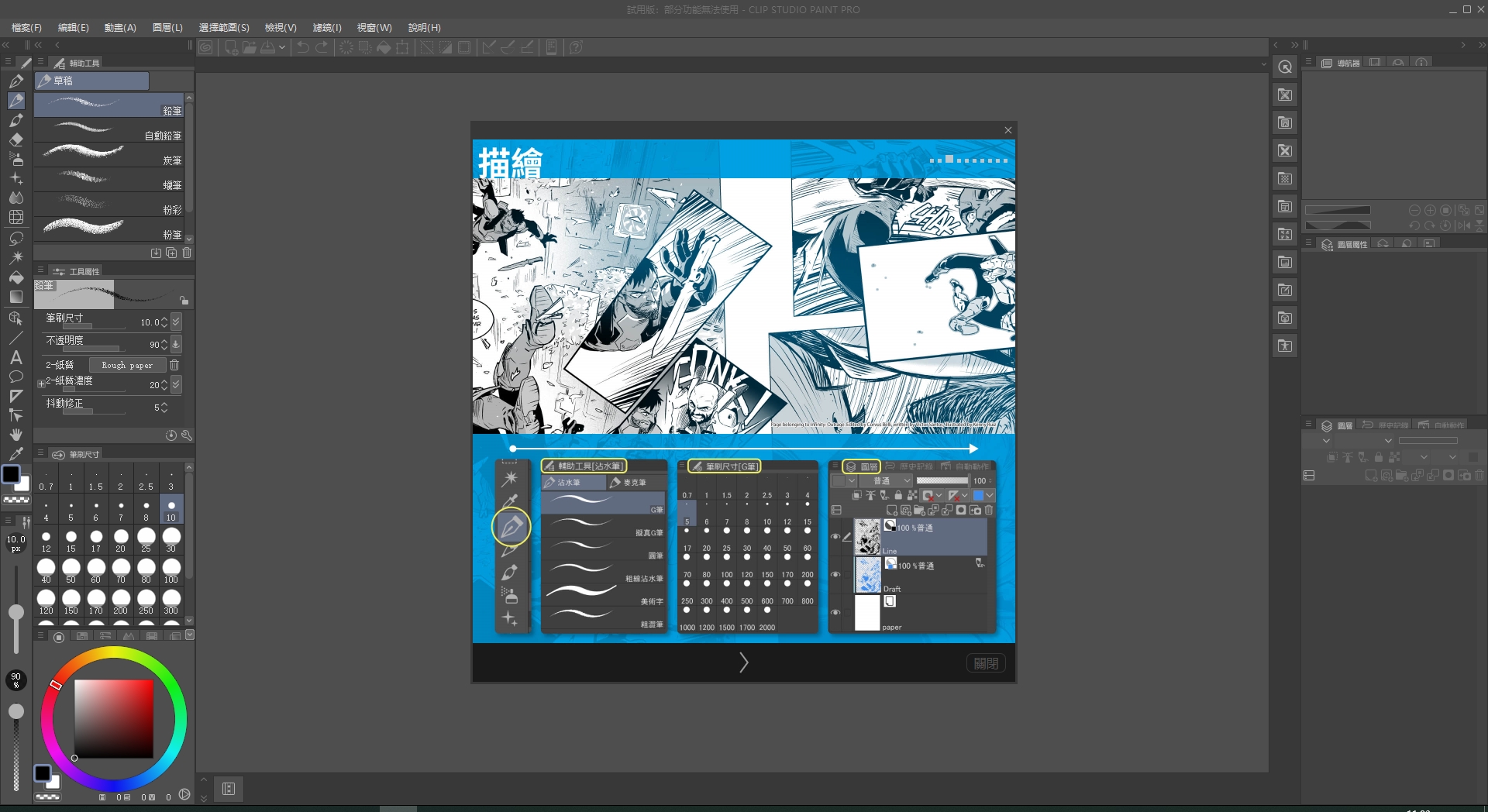Click the Scale/Rotate transform icon

402,47
